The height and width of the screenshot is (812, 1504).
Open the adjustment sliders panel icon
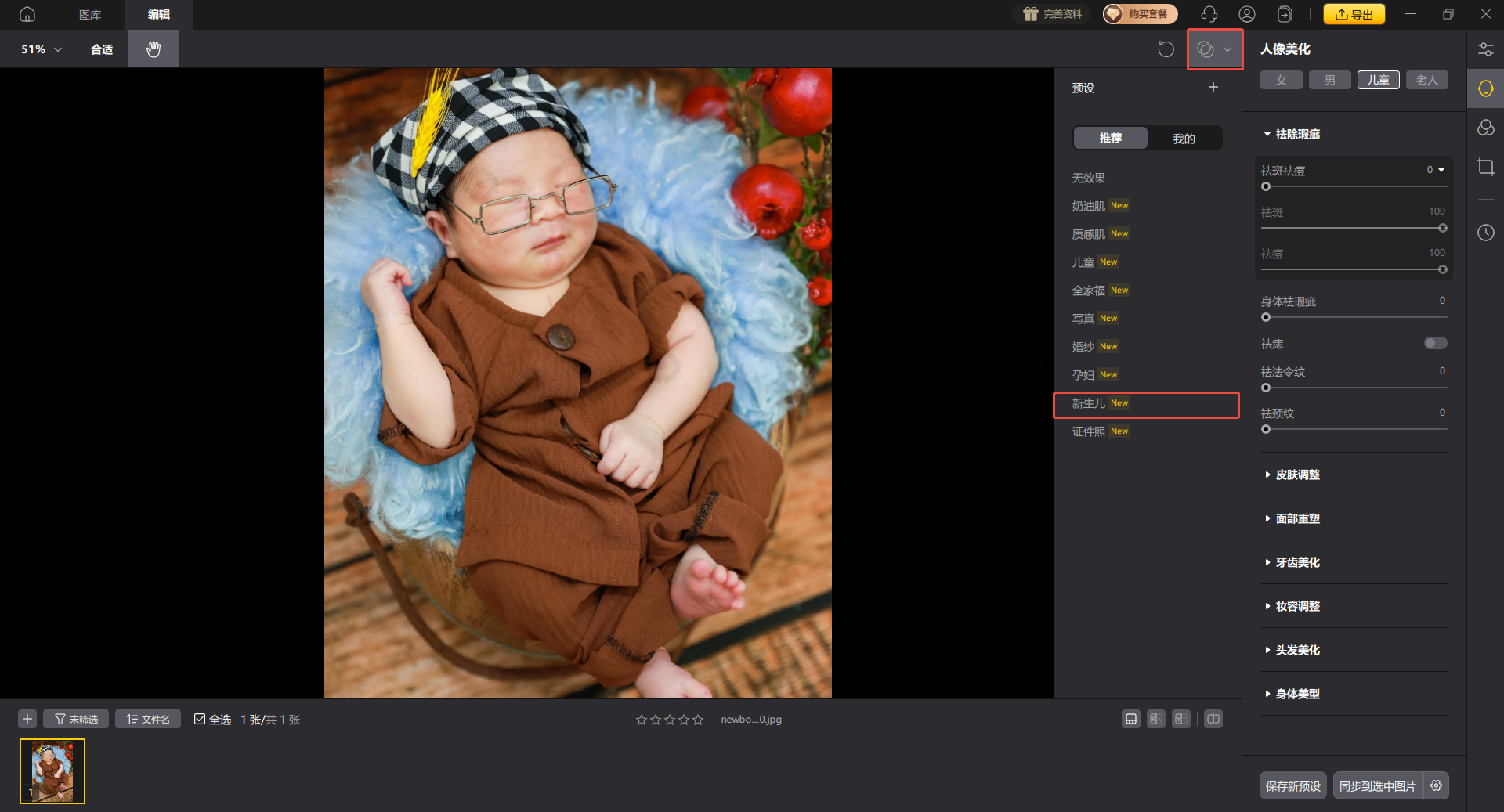[x=1485, y=49]
